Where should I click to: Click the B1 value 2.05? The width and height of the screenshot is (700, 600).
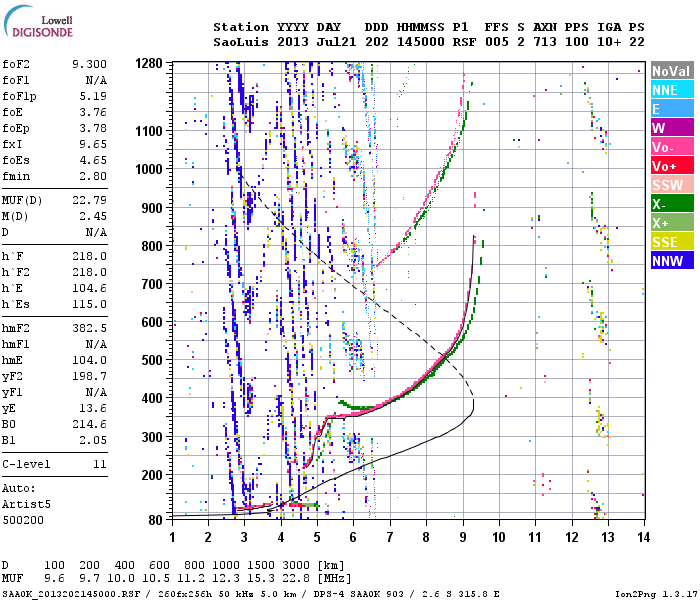coord(93,441)
